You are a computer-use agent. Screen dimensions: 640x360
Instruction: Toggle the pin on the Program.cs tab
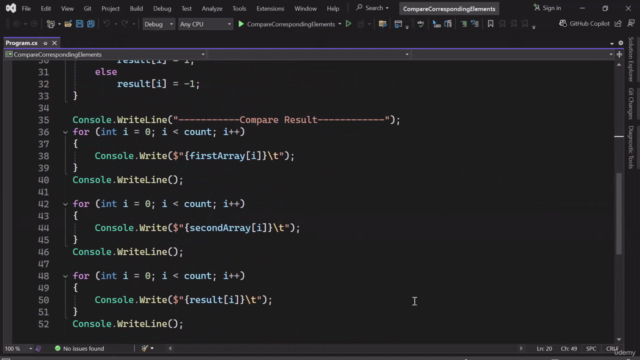point(45,43)
